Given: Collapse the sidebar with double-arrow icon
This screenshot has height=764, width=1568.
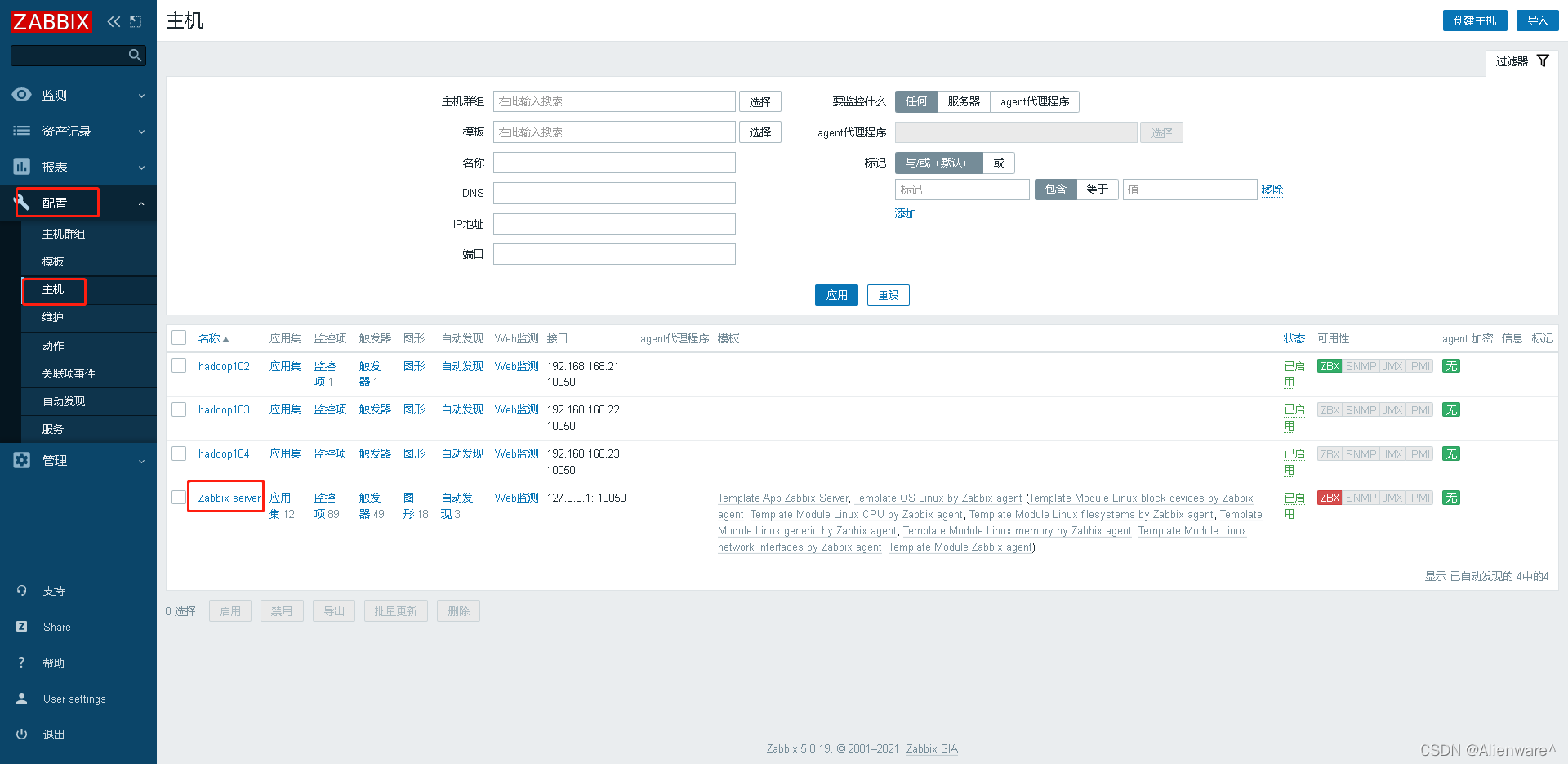Looking at the screenshot, I should pos(114,21).
